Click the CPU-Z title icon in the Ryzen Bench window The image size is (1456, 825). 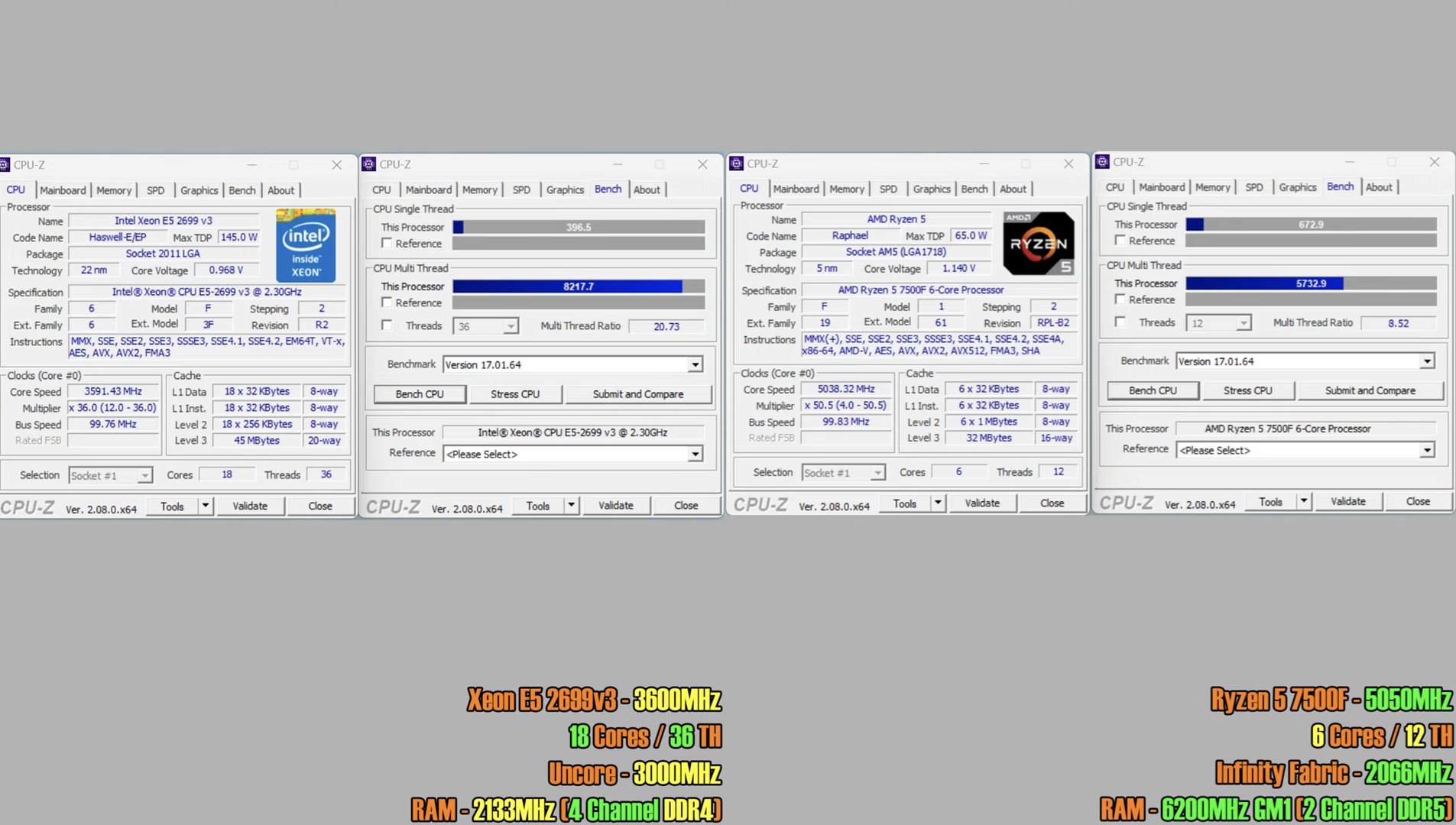1102,162
